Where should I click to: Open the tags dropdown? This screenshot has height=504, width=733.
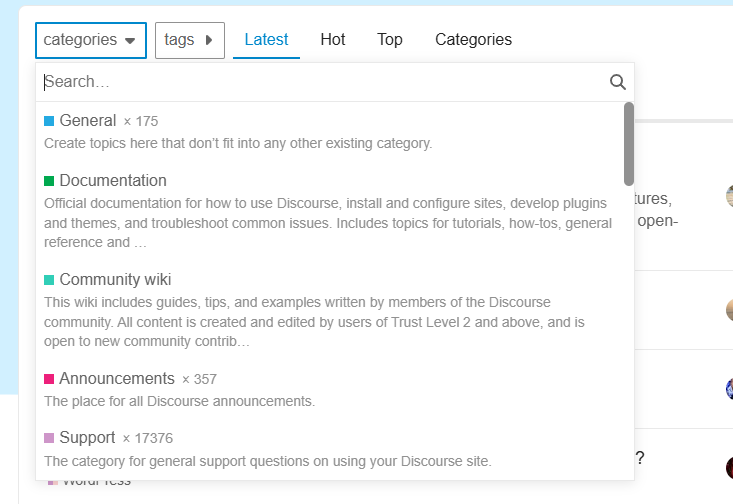[x=190, y=40]
